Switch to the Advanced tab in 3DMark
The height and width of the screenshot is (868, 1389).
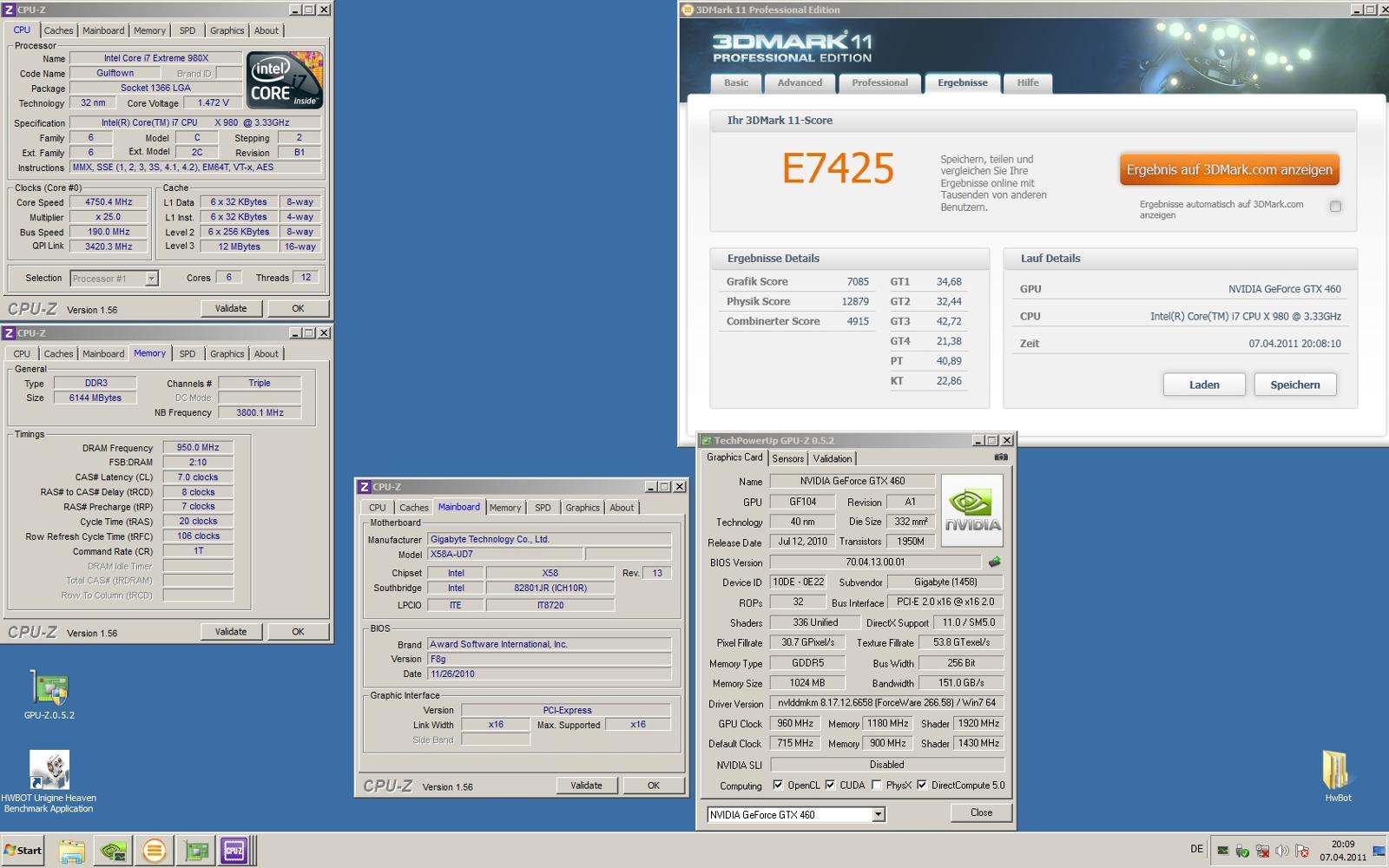click(x=800, y=83)
